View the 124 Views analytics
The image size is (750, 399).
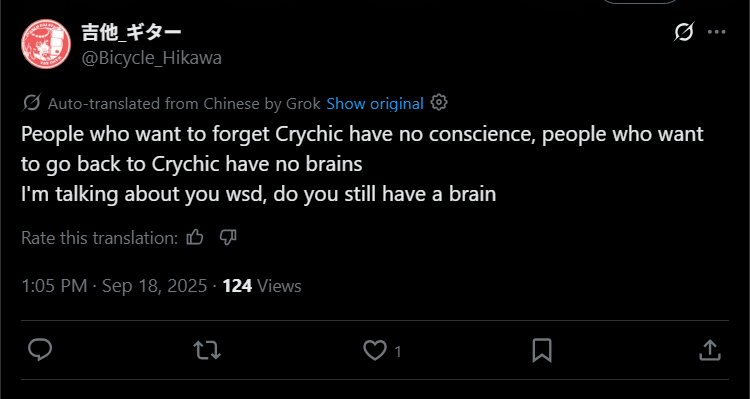262,286
